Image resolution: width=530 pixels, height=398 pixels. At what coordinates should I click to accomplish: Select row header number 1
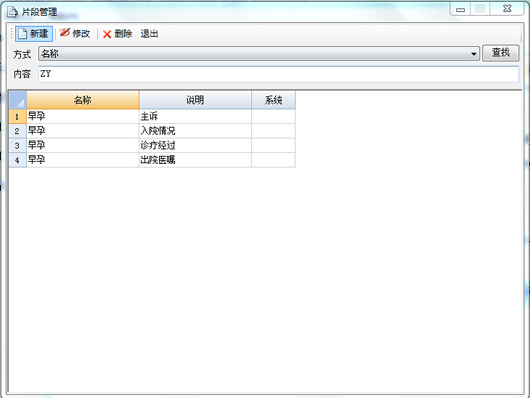coord(18,116)
